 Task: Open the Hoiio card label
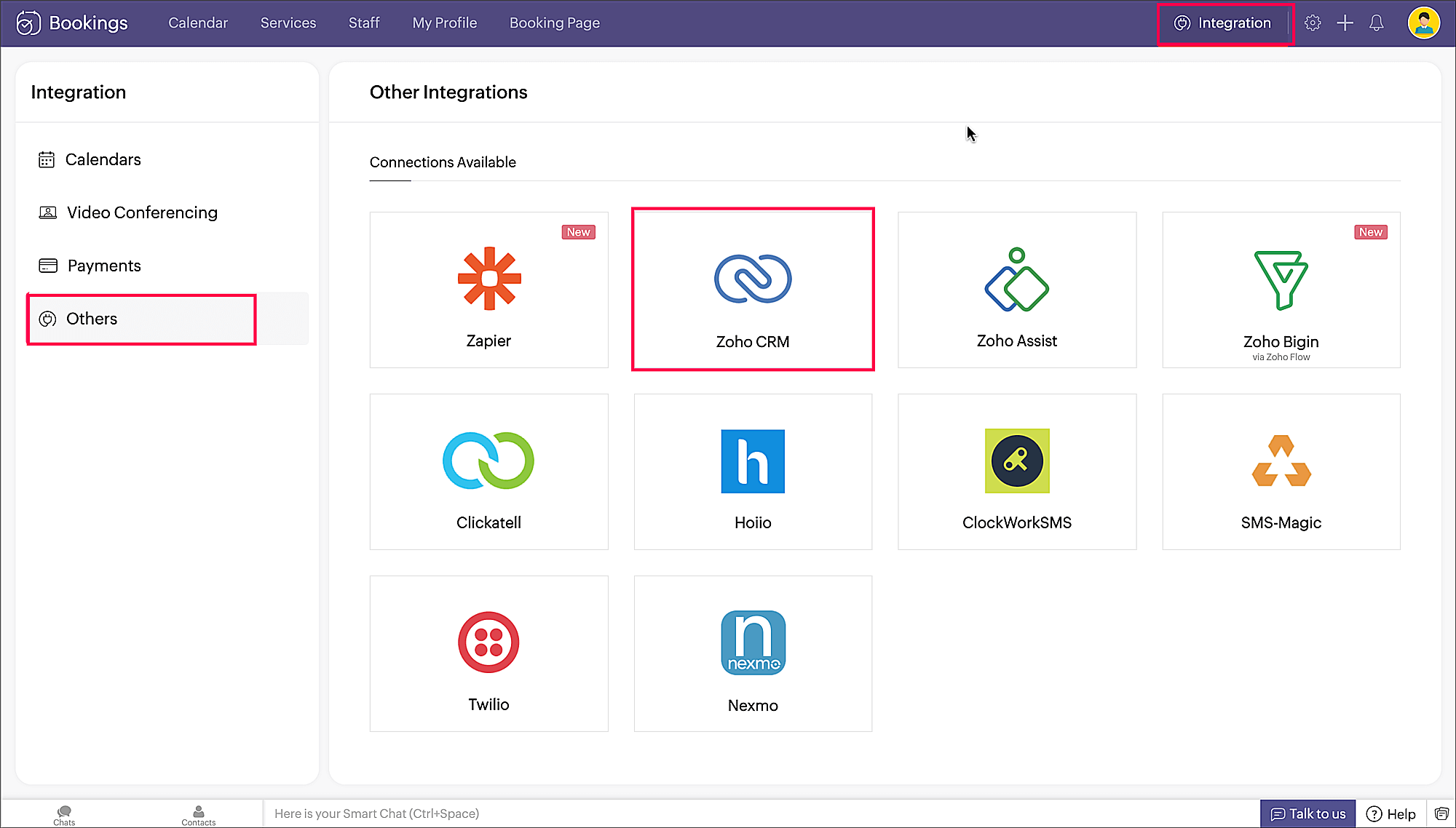[x=753, y=522]
